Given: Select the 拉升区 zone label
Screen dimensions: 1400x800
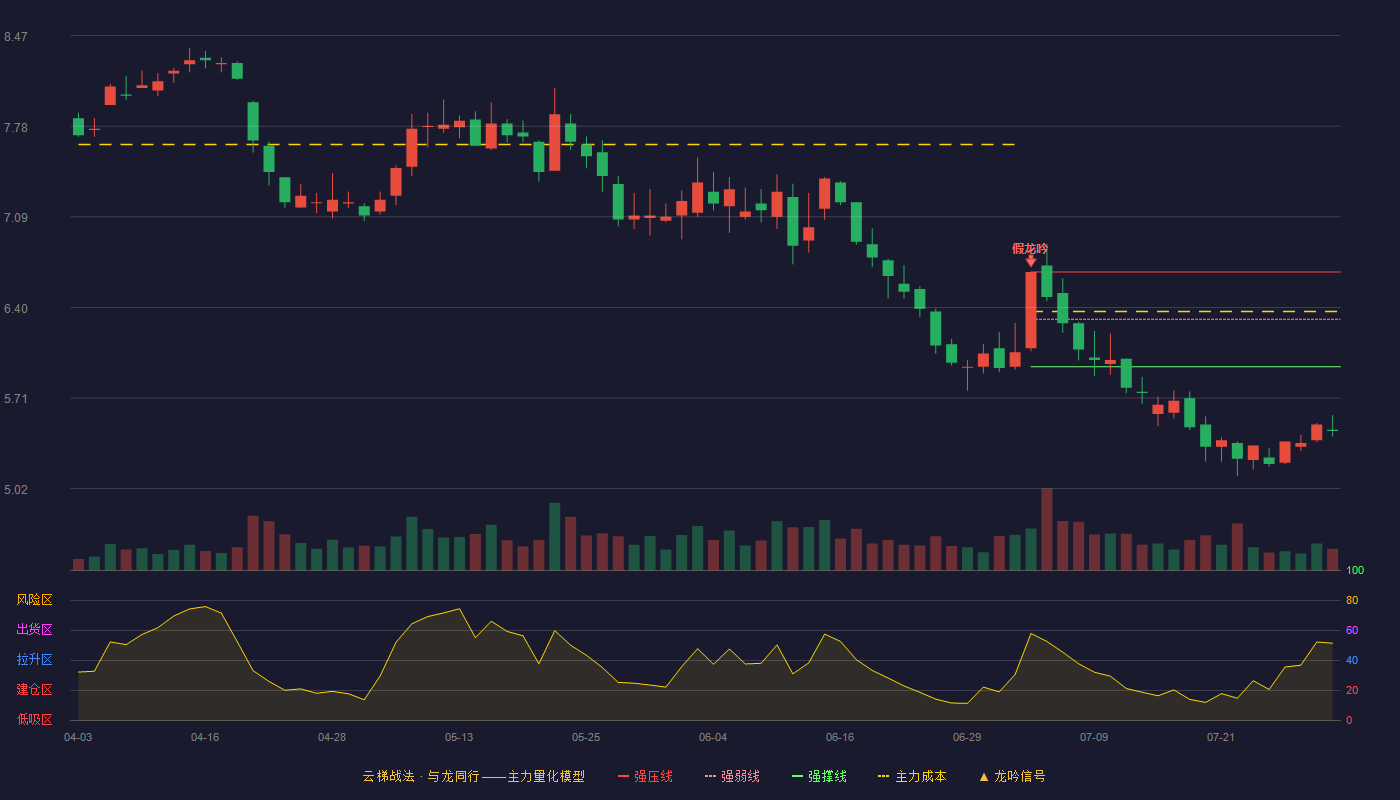Looking at the screenshot, I should pyautogui.click(x=34, y=660).
